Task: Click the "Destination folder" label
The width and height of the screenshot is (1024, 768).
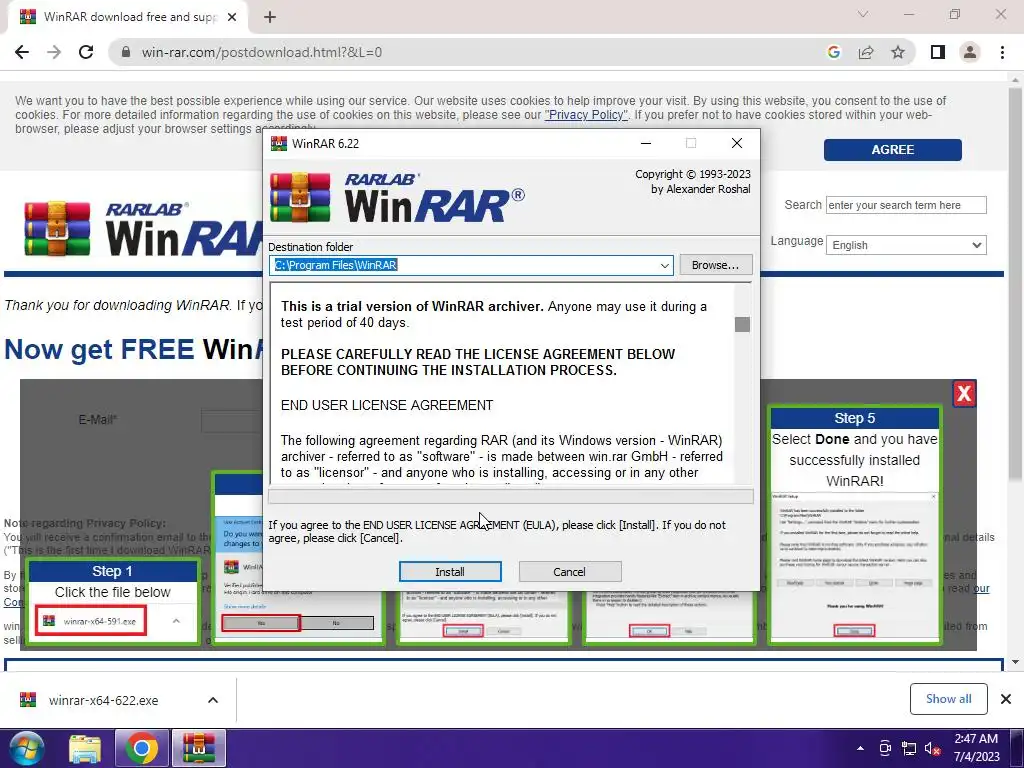Action: point(310,247)
